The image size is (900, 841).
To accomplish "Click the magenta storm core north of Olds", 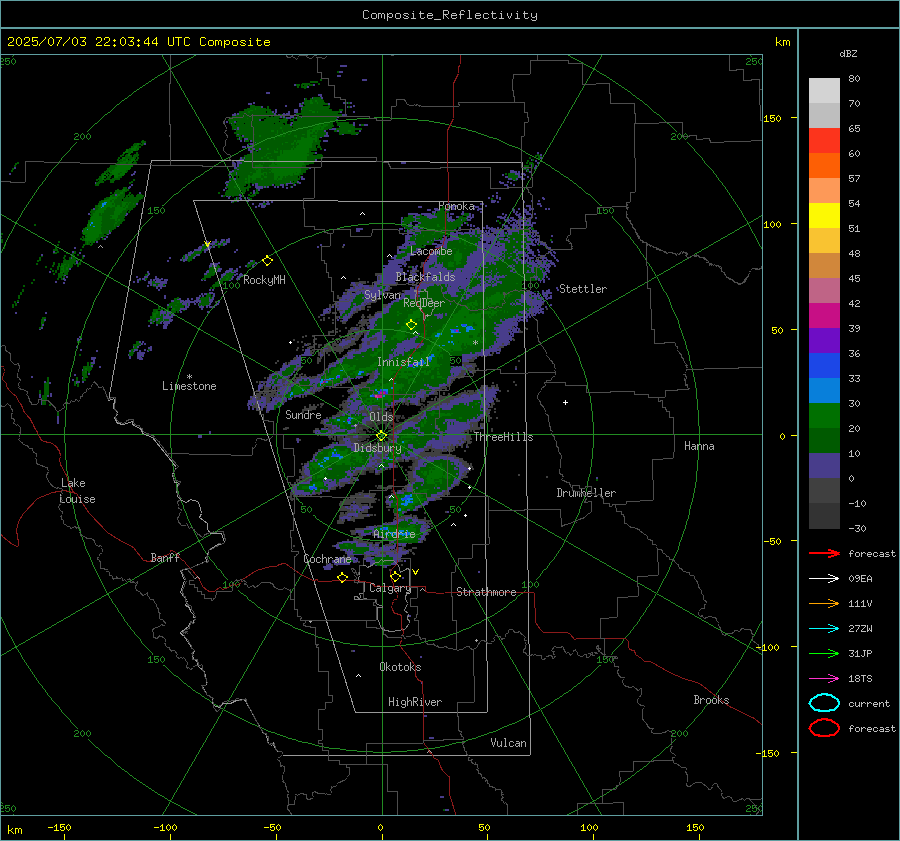I will (x=379, y=394).
